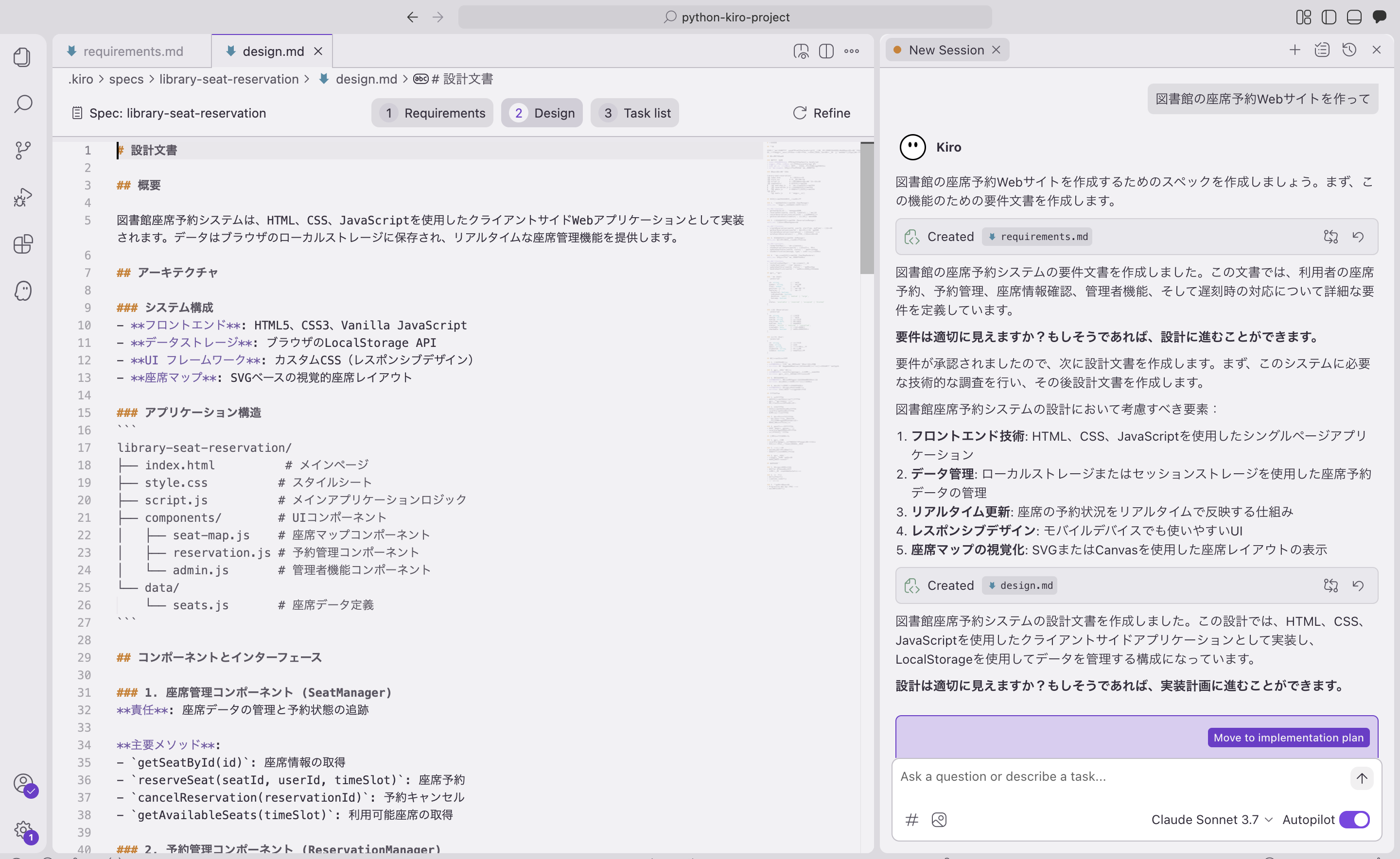Toggle the bottom panel layout icon
1400x859 pixels.
[x=1354, y=17]
